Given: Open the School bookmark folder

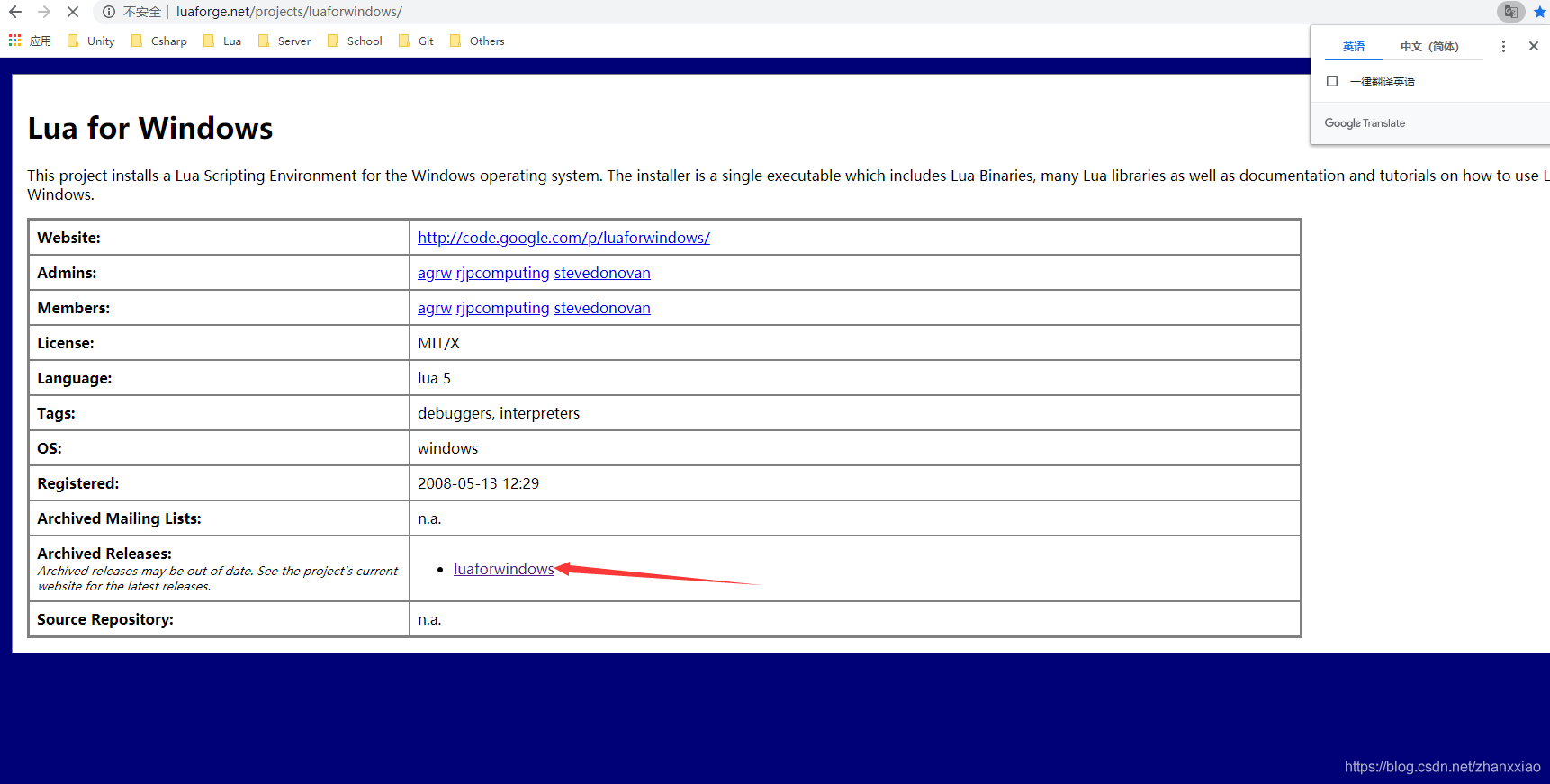Looking at the screenshot, I should point(355,41).
